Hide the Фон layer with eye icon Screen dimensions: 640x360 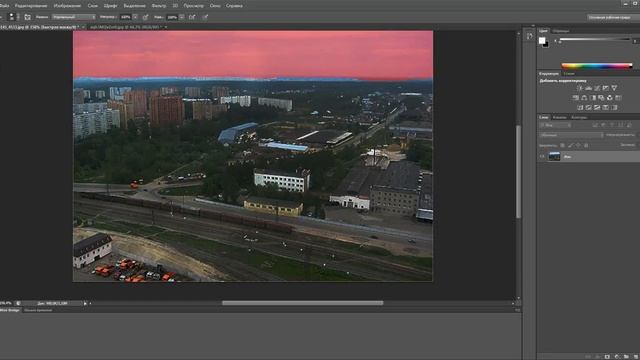coord(542,156)
